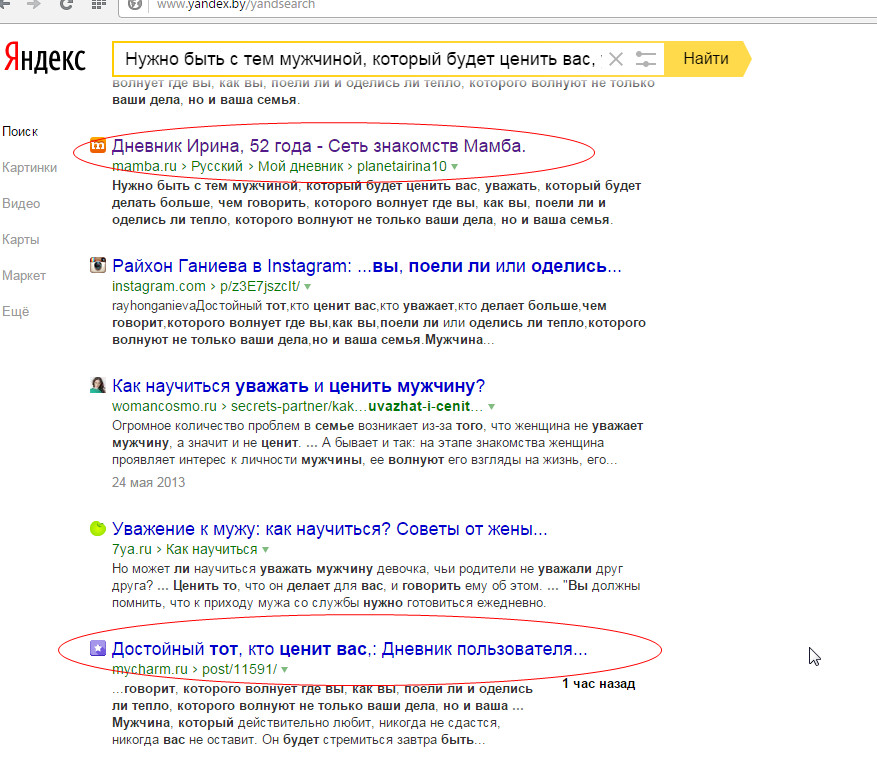The height and width of the screenshot is (762, 877).
Task: Switch to Маркет search tab
Action: pos(24,275)
